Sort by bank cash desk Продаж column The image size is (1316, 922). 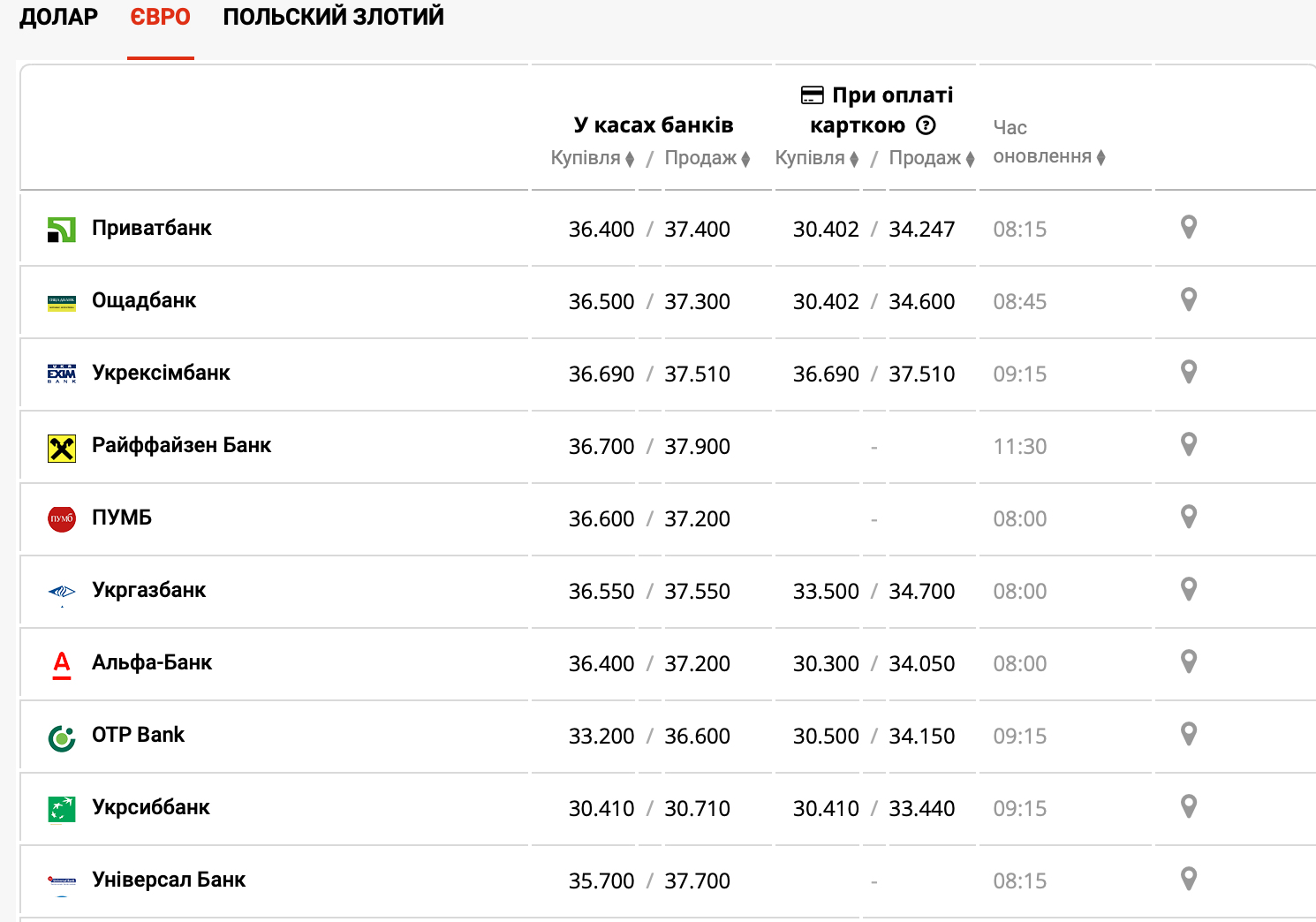[707, 158]
